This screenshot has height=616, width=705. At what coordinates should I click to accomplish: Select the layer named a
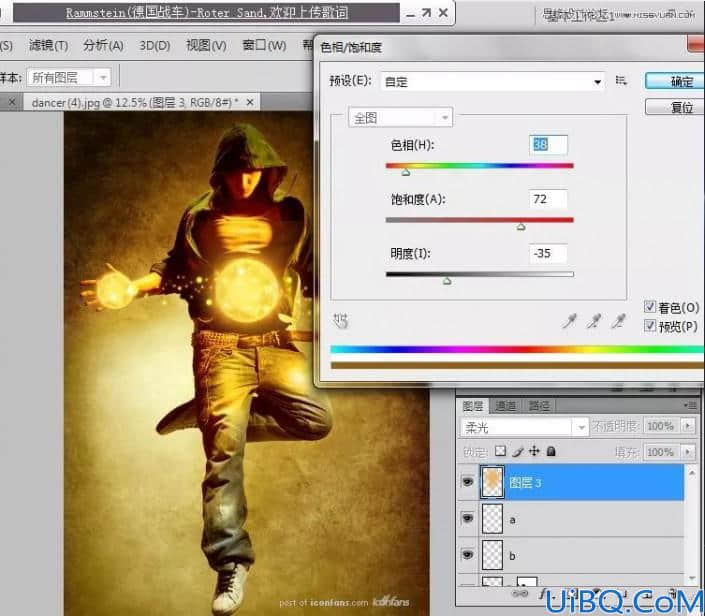coord(571,518)
